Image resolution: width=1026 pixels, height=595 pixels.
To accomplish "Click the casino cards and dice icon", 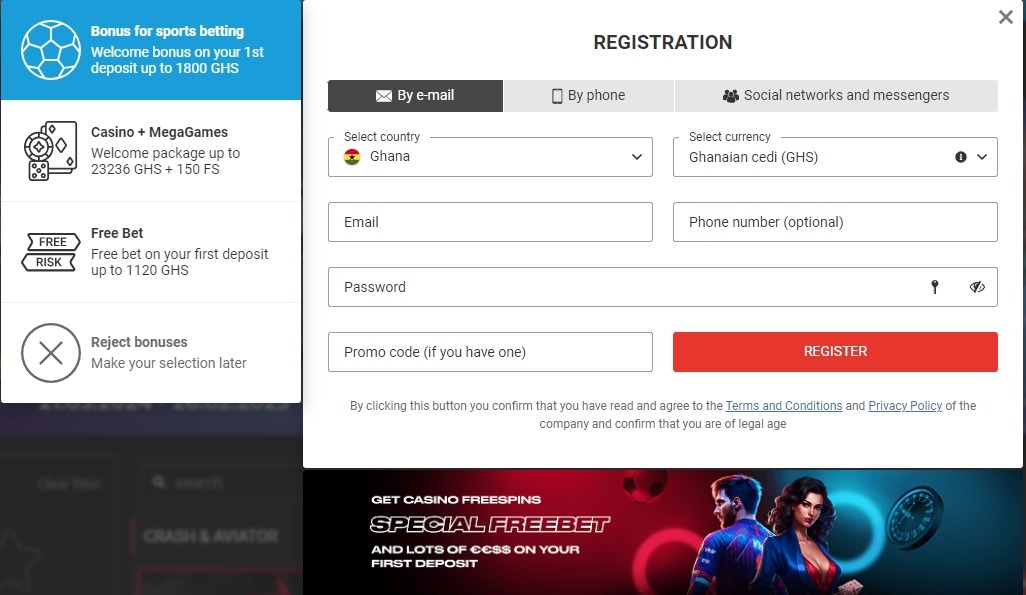I will coord(50,151).
